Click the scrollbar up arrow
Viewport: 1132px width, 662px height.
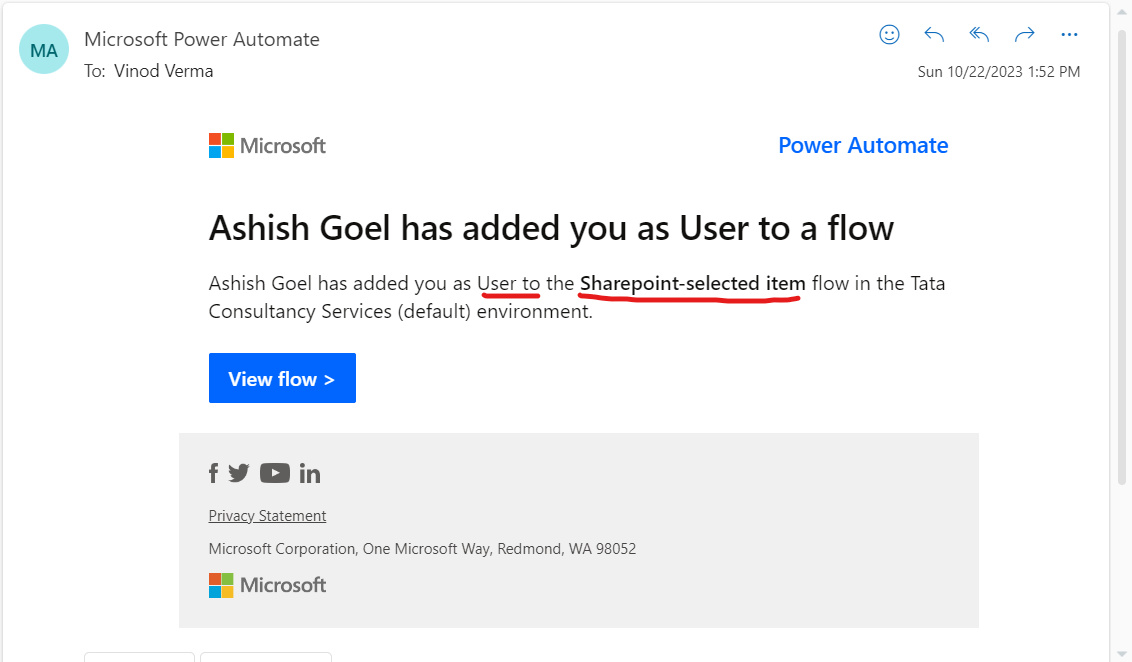[x=1121, y=12]
